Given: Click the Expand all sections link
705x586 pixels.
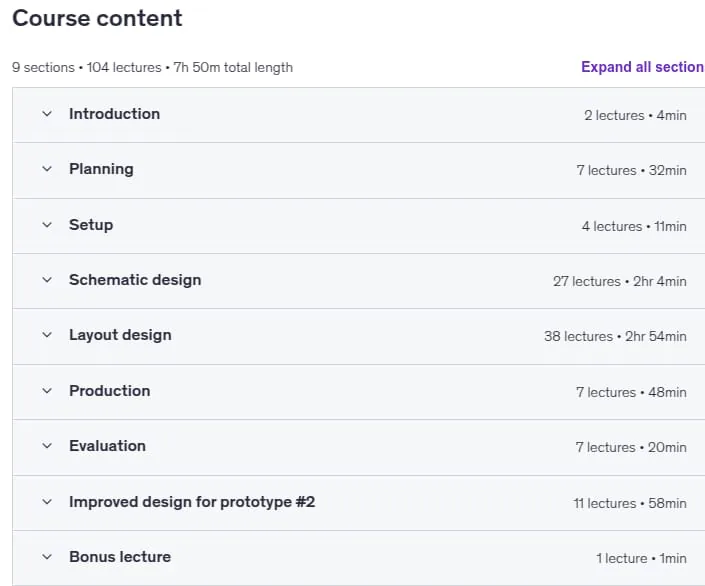Looking at the screenshot, I should click(643, 67).
